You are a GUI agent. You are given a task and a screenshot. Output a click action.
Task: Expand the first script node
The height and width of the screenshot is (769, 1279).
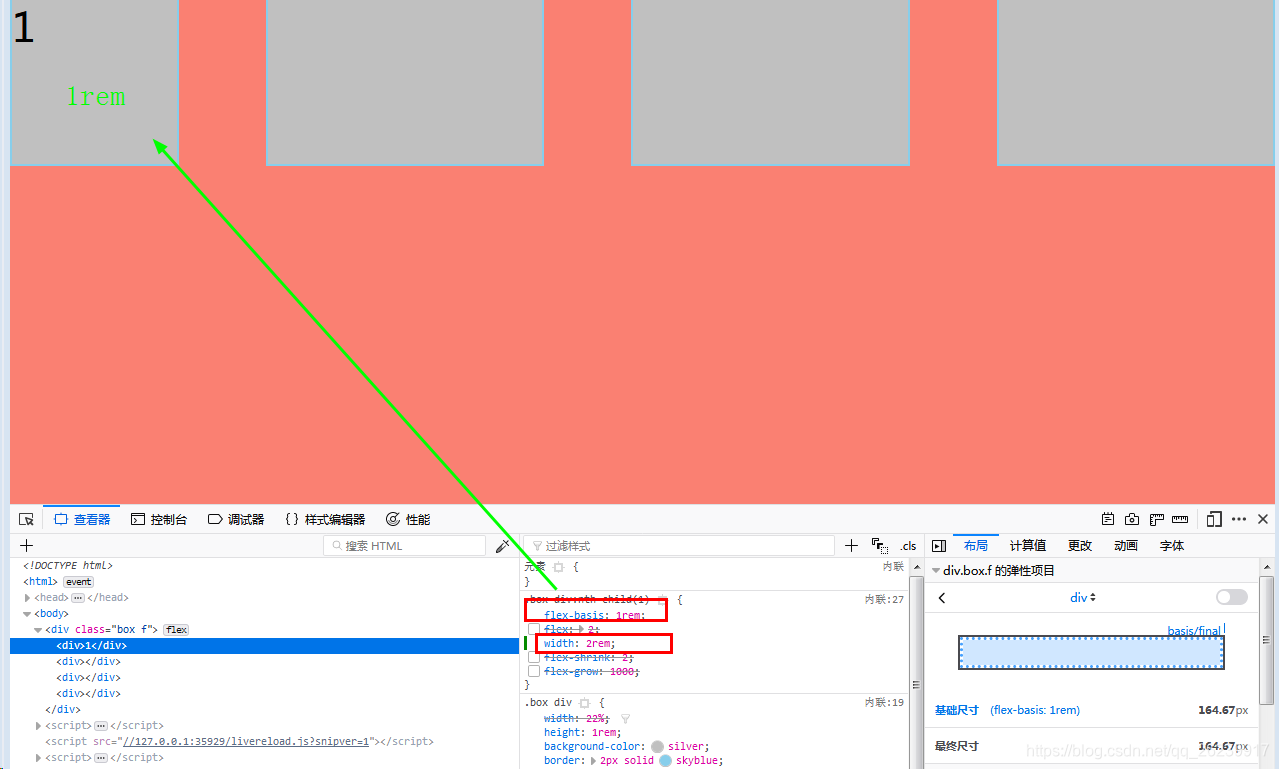coord(39,725)
